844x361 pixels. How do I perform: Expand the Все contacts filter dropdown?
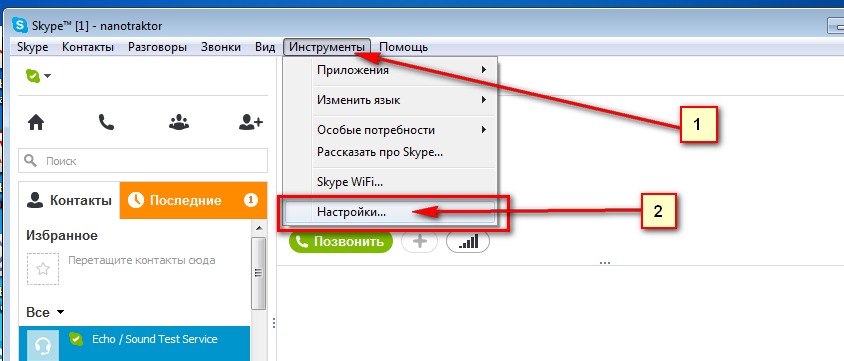(x=60, y=312)
